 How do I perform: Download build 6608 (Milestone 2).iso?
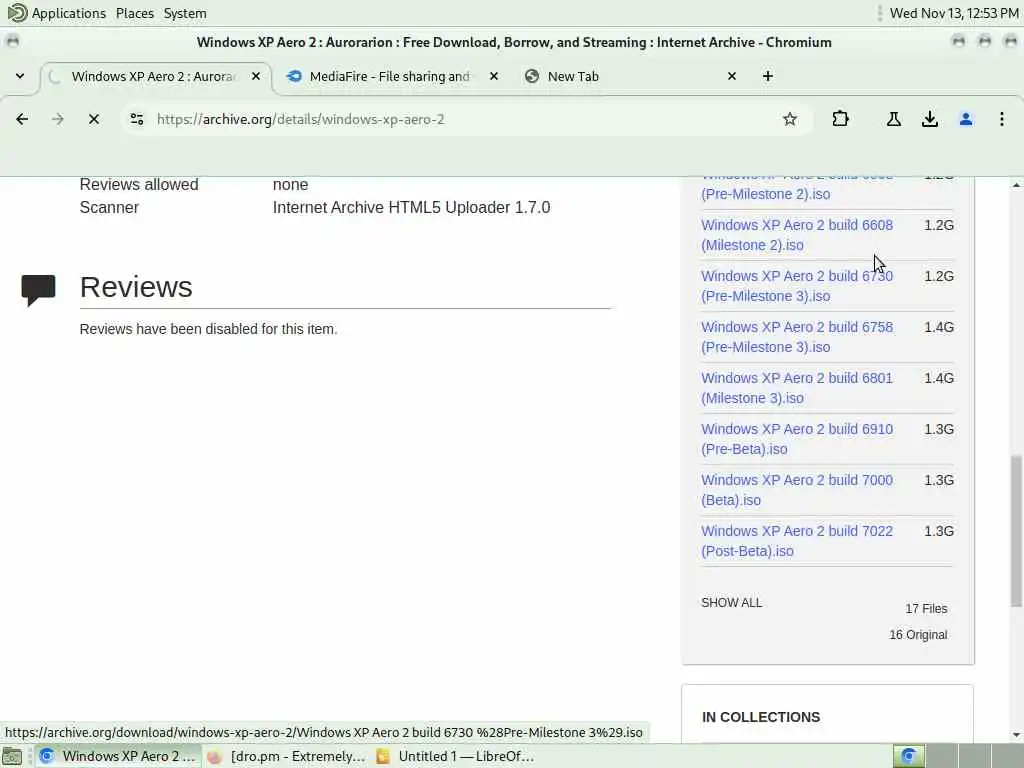797,234
